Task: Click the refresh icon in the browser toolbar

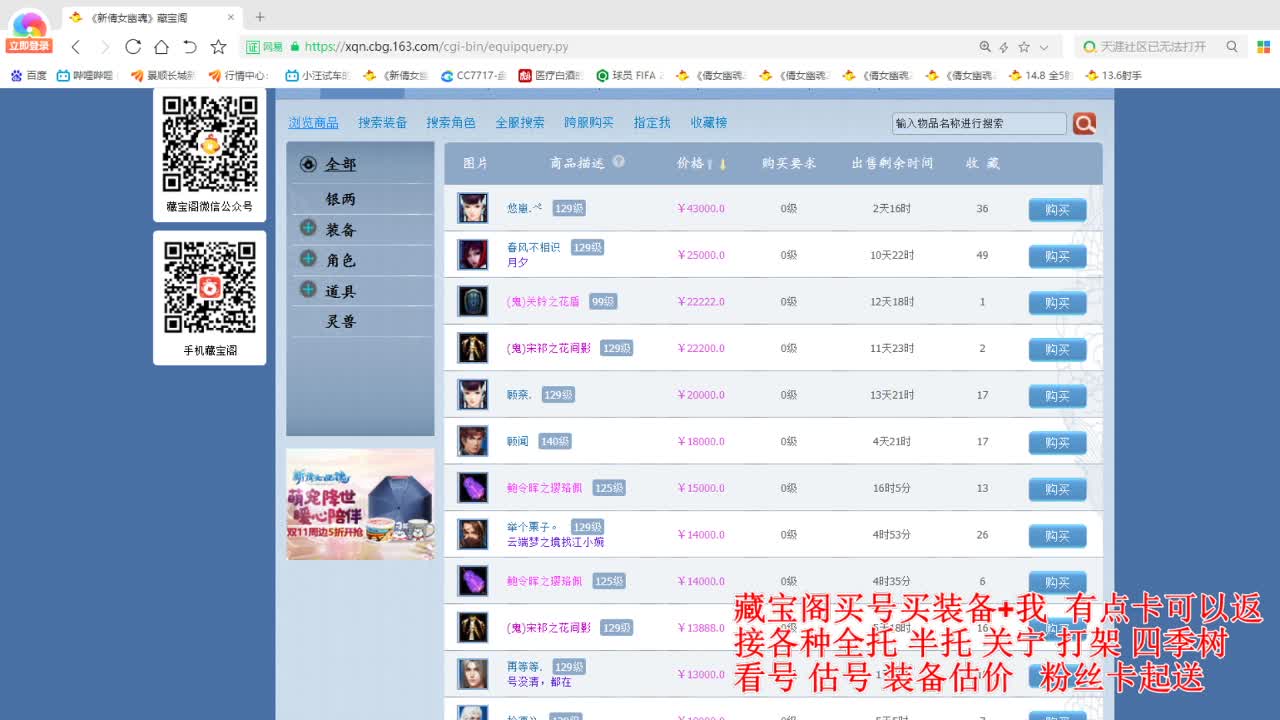Action: [133, 46]
